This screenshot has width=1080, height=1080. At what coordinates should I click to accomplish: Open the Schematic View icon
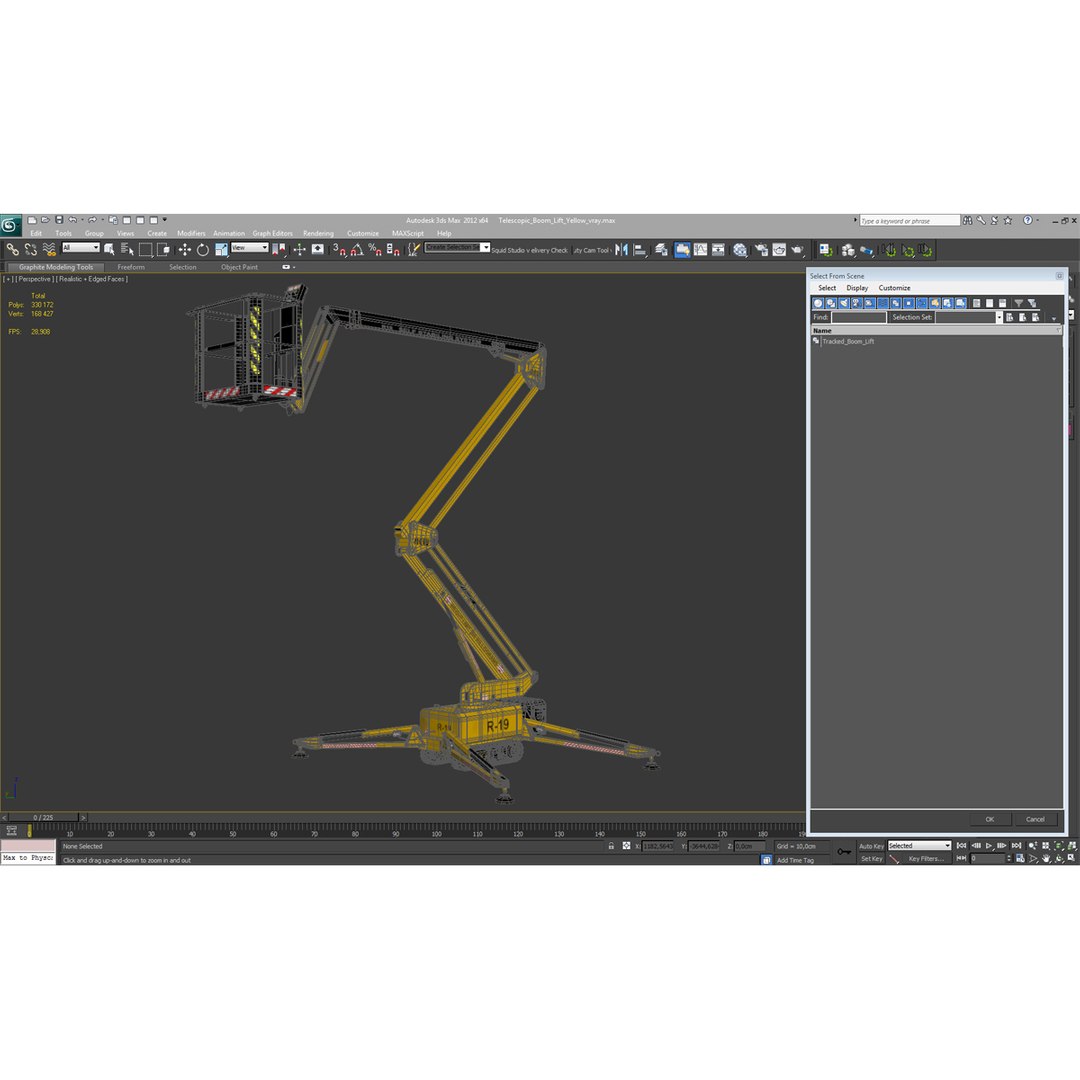[718, 249]
